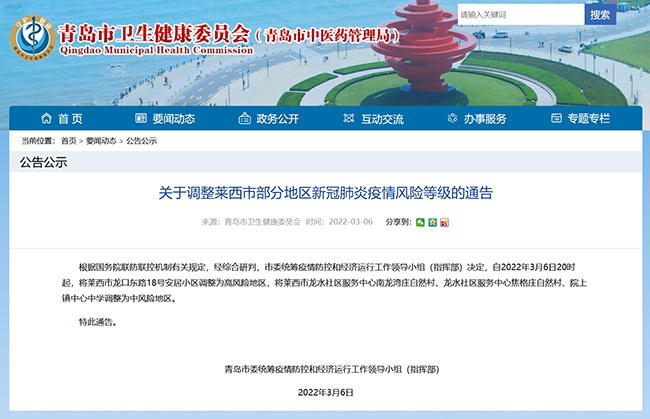Click the 当前位置 breadcrumb label
Screen dimensions: 650x419
(x=38, y=141)
